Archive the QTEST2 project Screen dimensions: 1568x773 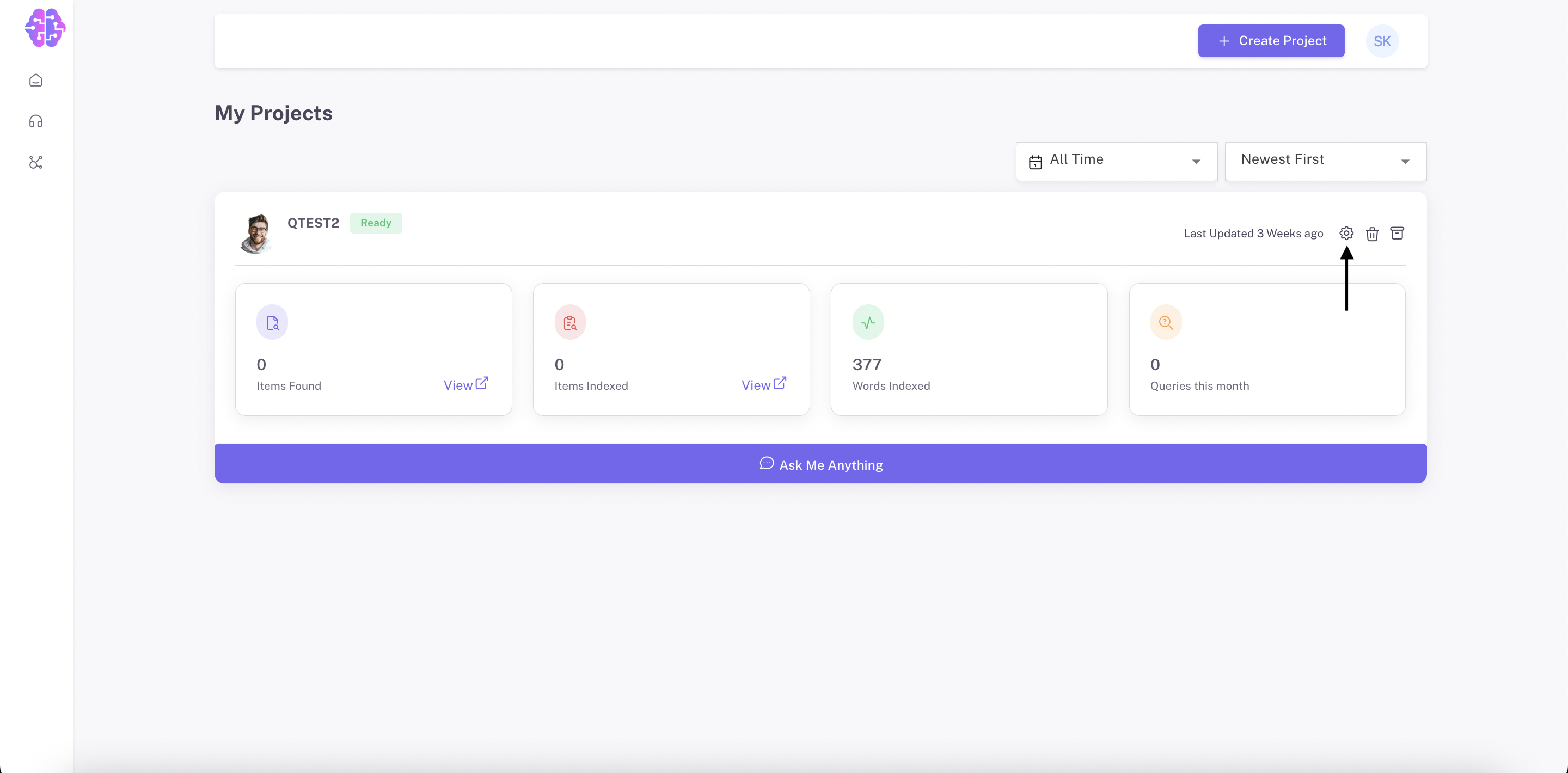1397,233
